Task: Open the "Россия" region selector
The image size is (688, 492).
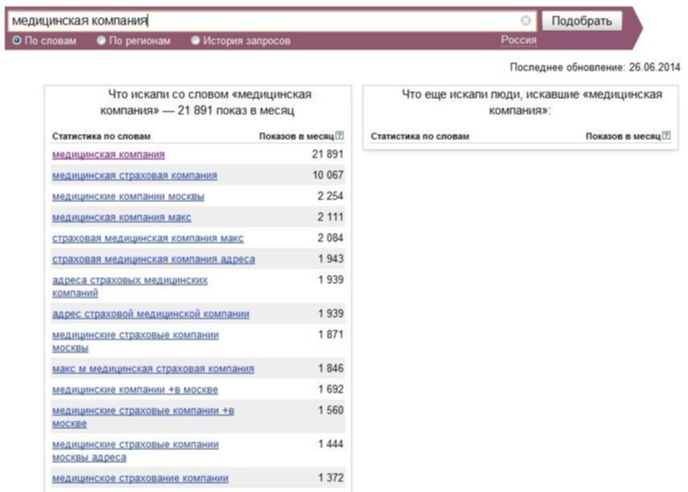Action: tap(519, 40)
